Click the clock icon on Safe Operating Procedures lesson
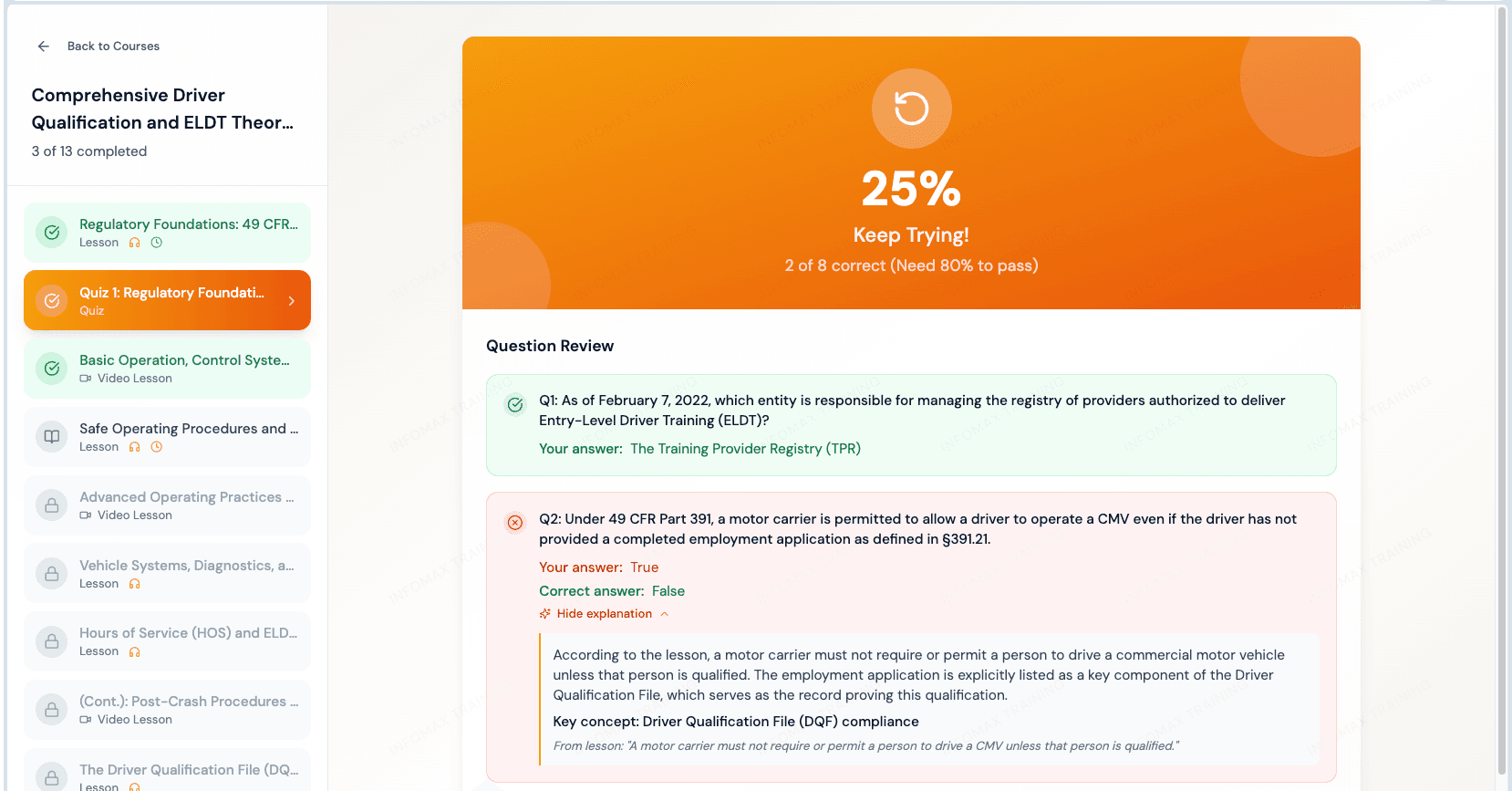The width and height of the screenshot is (1512, 791). (156, 447)
